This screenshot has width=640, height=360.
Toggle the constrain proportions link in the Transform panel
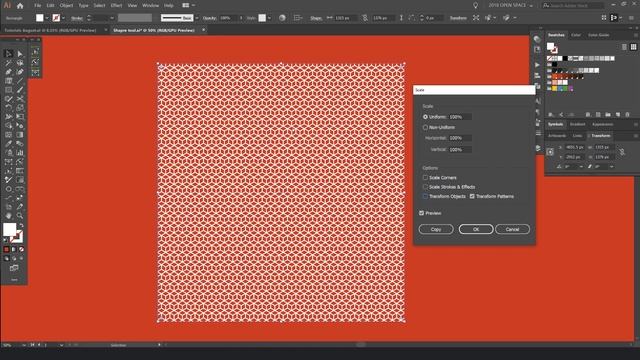(x=622, y=152)
